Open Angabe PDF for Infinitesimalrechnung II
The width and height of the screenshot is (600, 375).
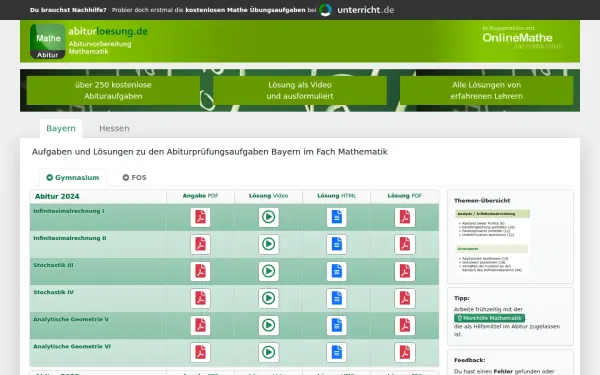pos(201,244)
